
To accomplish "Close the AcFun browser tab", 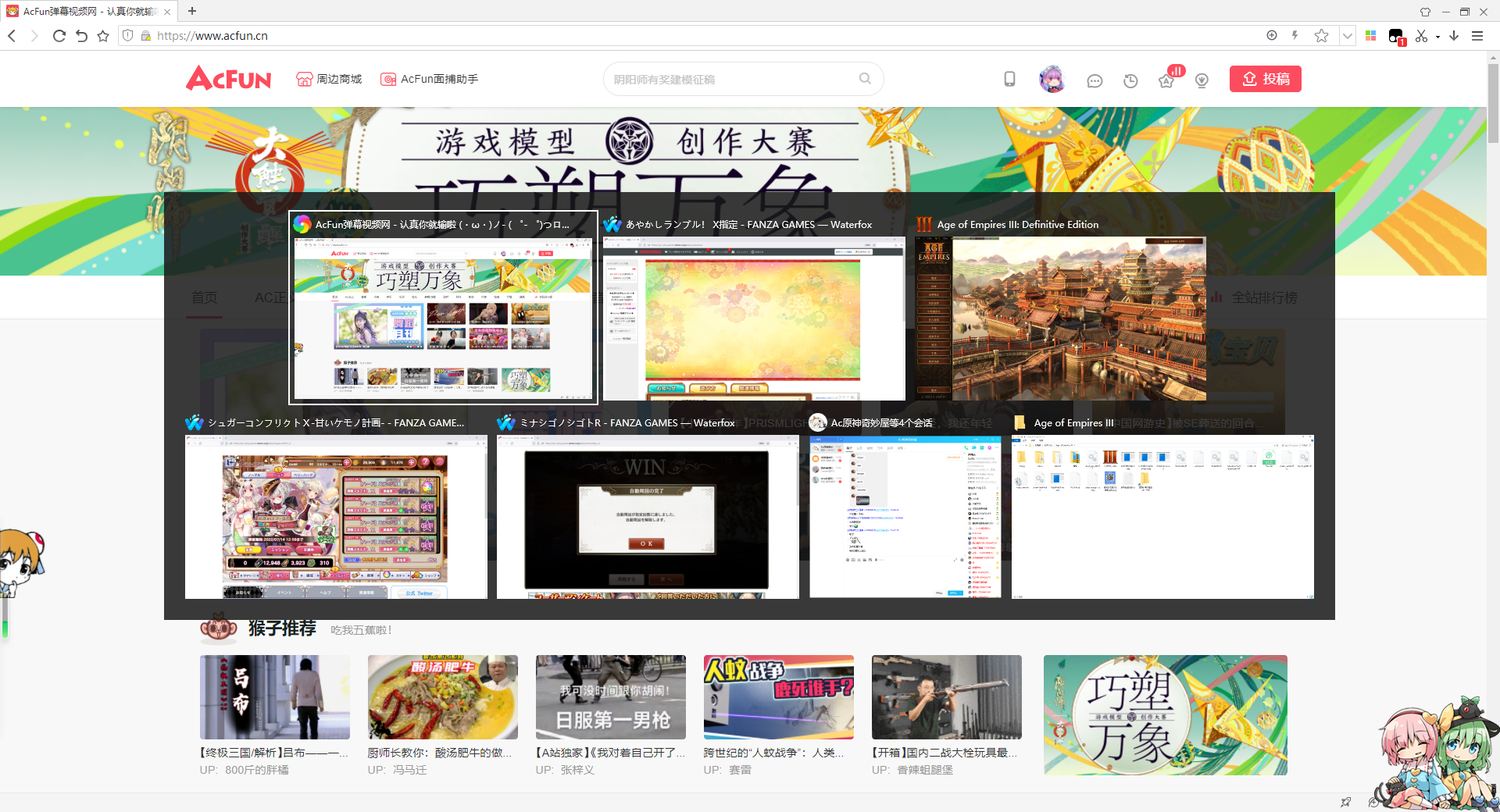I will click(x=167, y=12).
